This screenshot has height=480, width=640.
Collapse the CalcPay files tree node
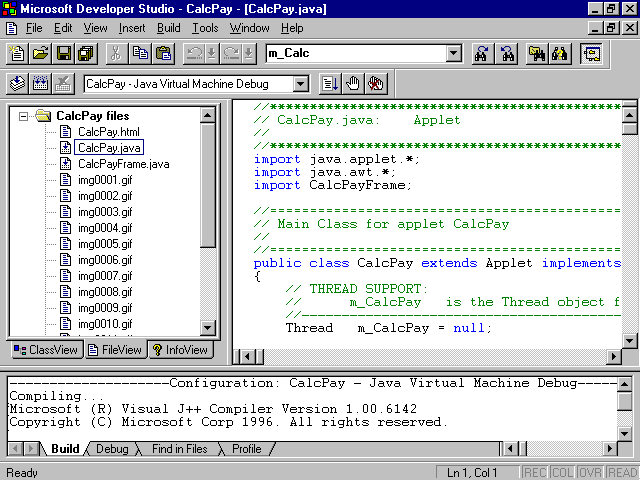[24, 117]
